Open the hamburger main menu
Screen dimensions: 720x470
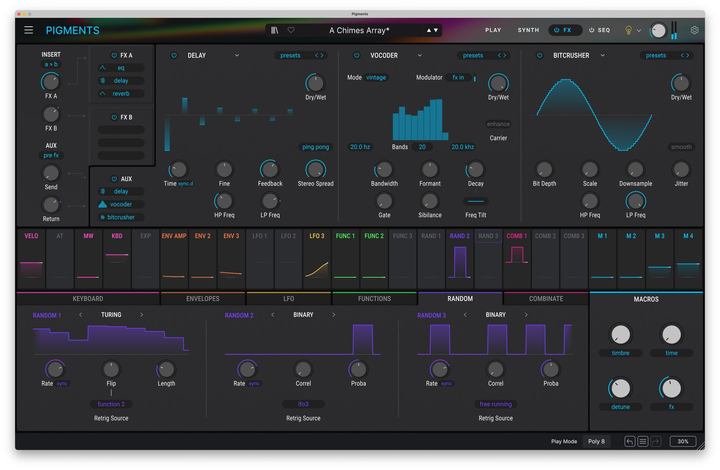28,30
